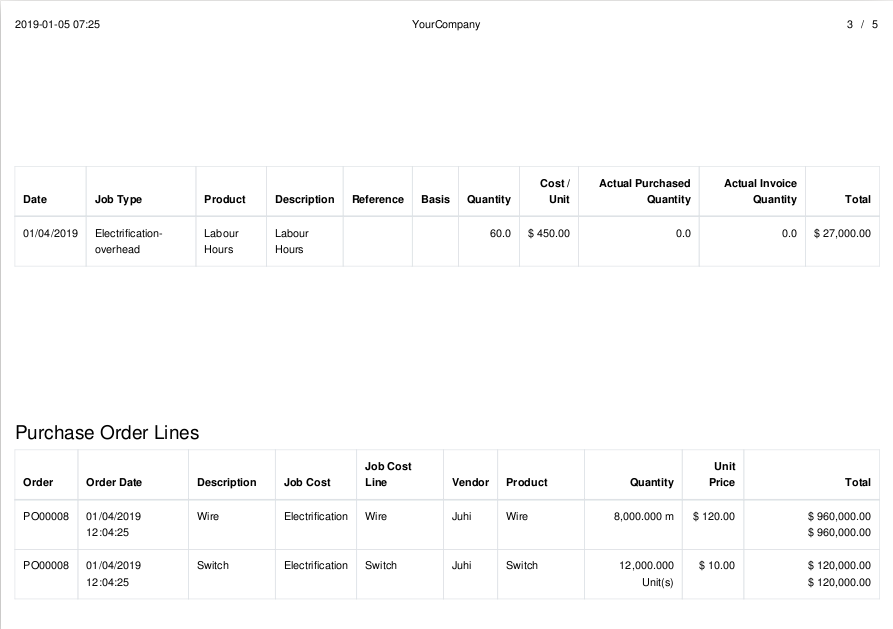Click Switch in the Description column

tap(213, 565)
